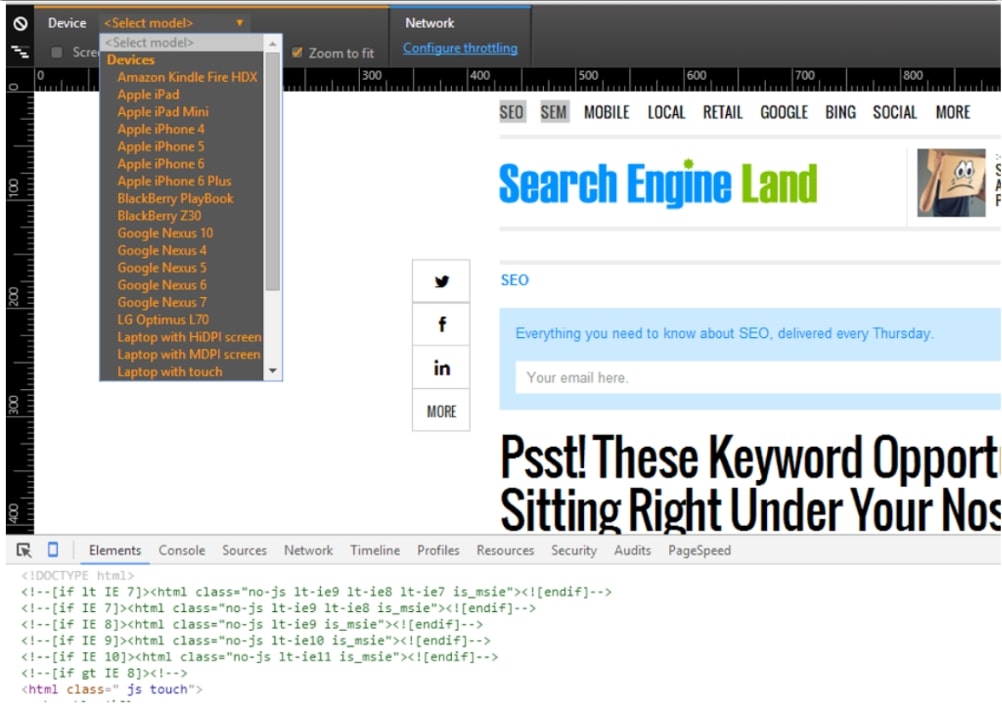The width and height of the screenshot is (1002, 707).
Task: Click the Your email here field
Action: (758, 378)
